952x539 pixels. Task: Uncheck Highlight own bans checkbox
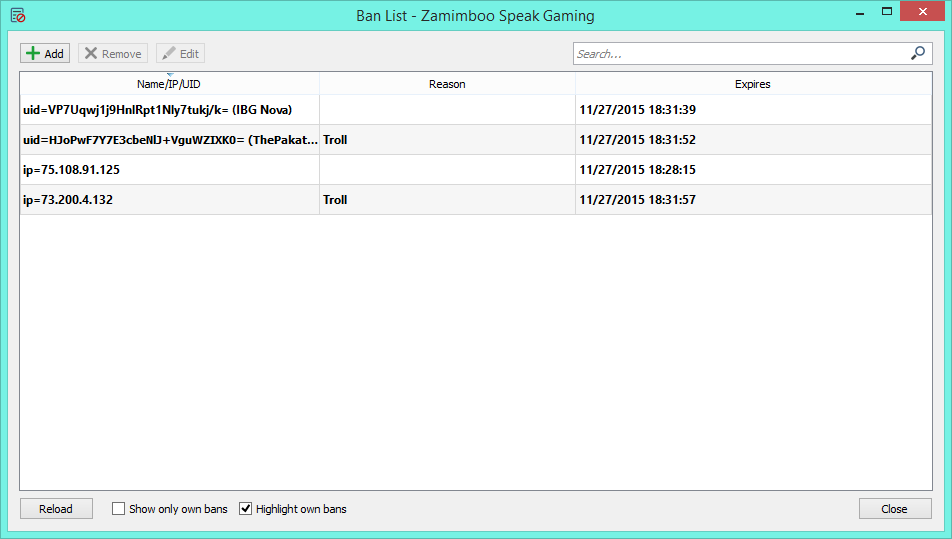[245, 509]
